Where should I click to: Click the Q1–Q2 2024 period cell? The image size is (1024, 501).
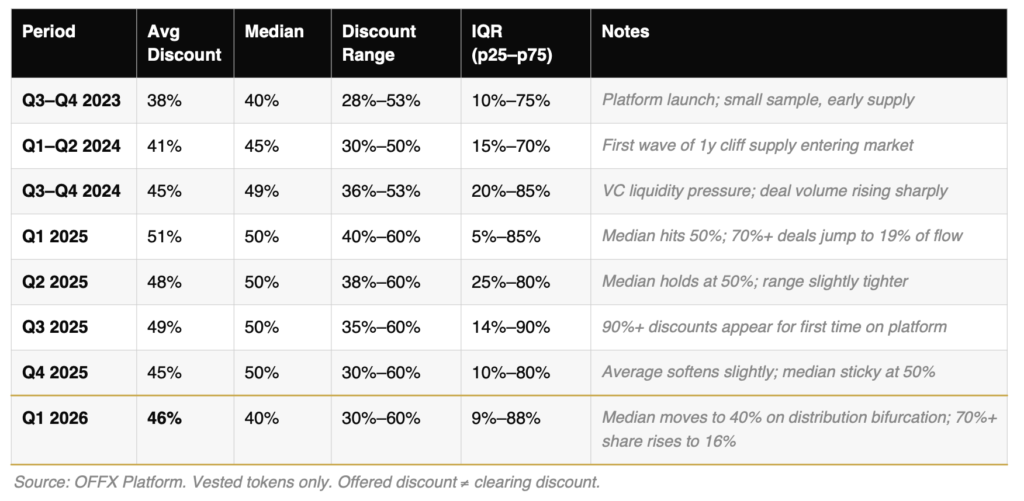71,146
